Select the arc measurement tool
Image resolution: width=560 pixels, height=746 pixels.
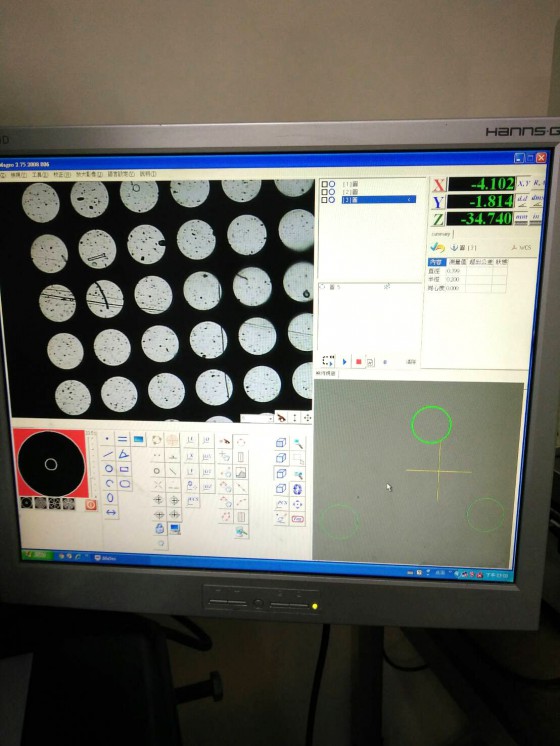(109, 483)
